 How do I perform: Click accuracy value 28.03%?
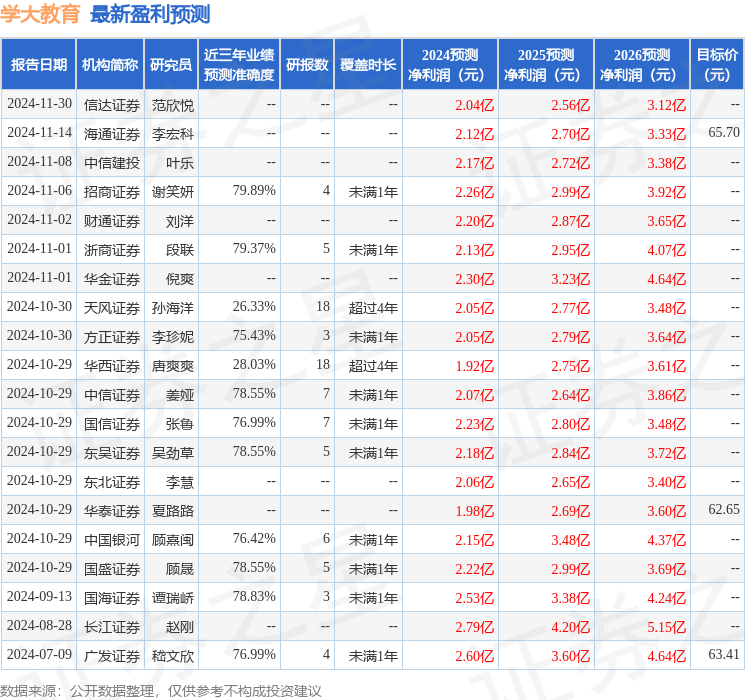254,364
